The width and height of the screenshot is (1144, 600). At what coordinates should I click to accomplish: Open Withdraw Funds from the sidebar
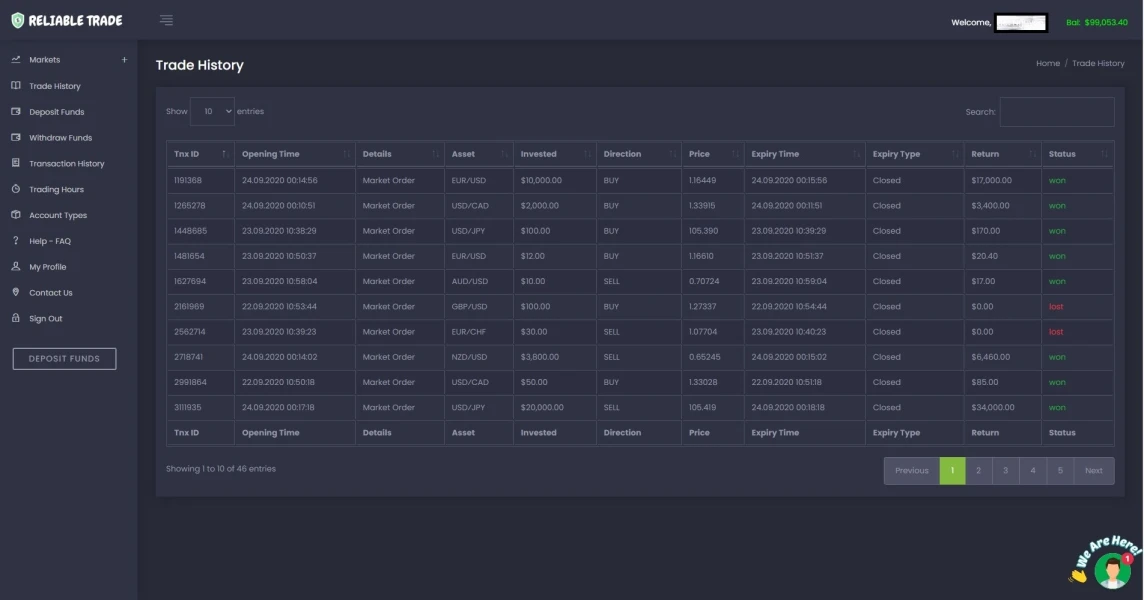[x=60, y=138]
